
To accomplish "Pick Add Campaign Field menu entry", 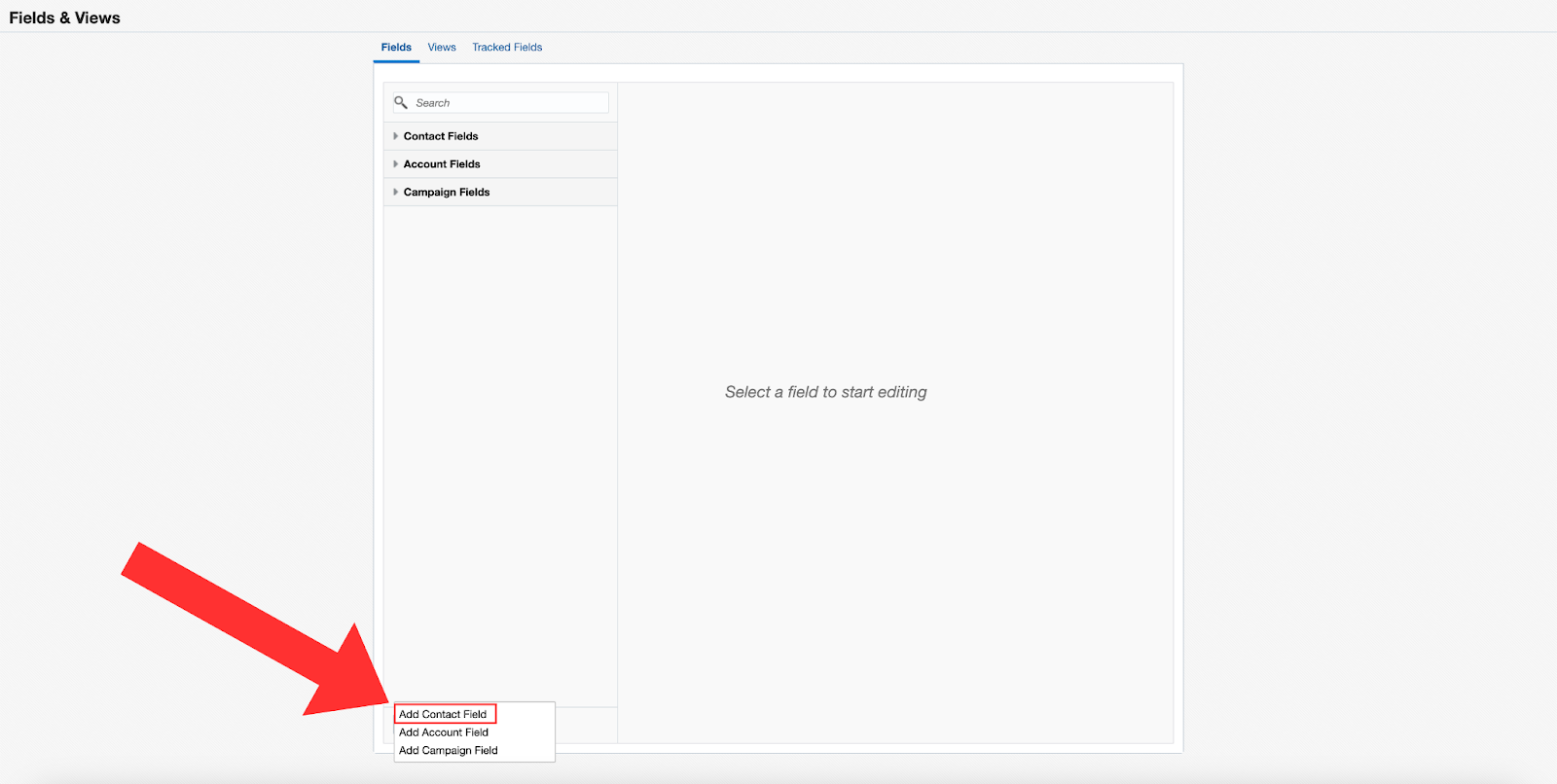I will (x=449, y=751).
